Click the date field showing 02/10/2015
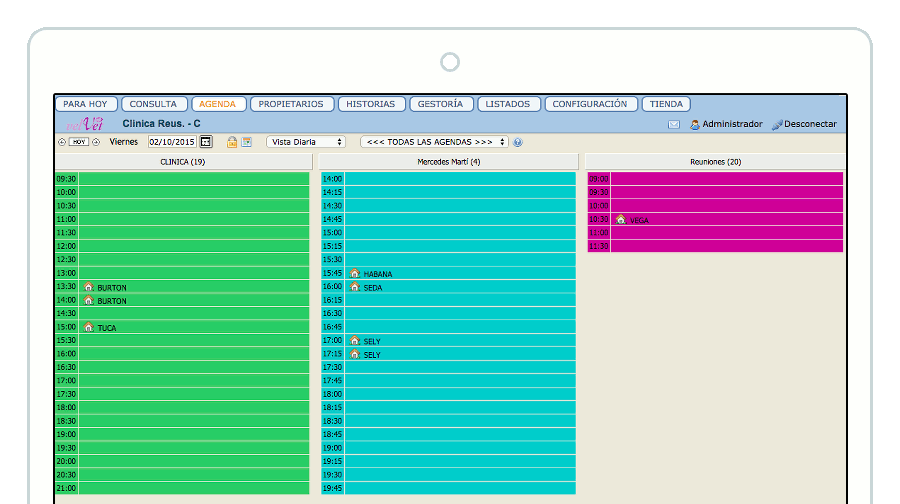 pos(172,142)
